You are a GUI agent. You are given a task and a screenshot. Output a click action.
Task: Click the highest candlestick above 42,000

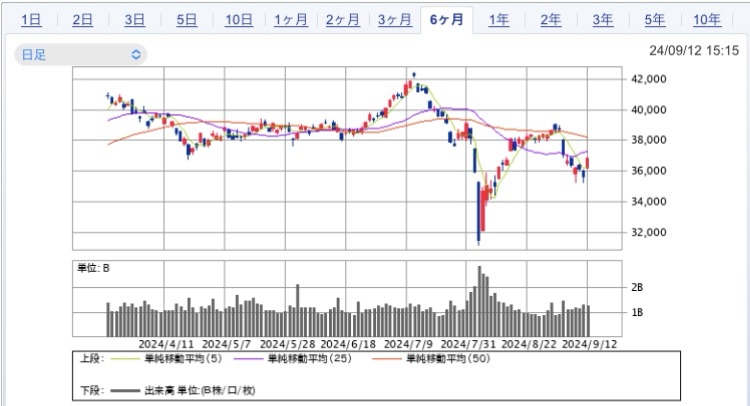414,75
